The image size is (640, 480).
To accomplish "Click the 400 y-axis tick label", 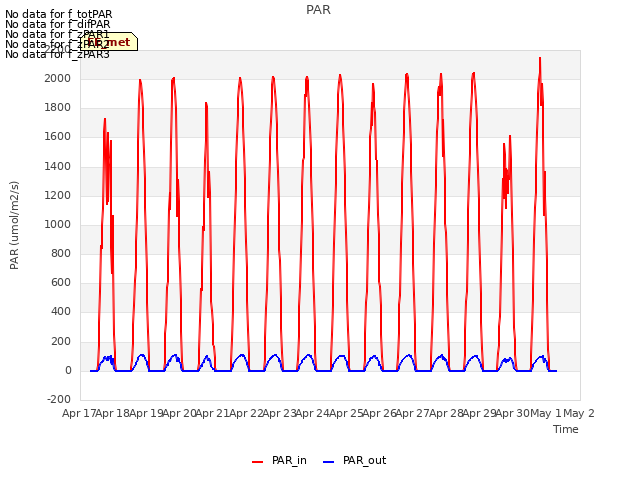I will pos(61,312).
